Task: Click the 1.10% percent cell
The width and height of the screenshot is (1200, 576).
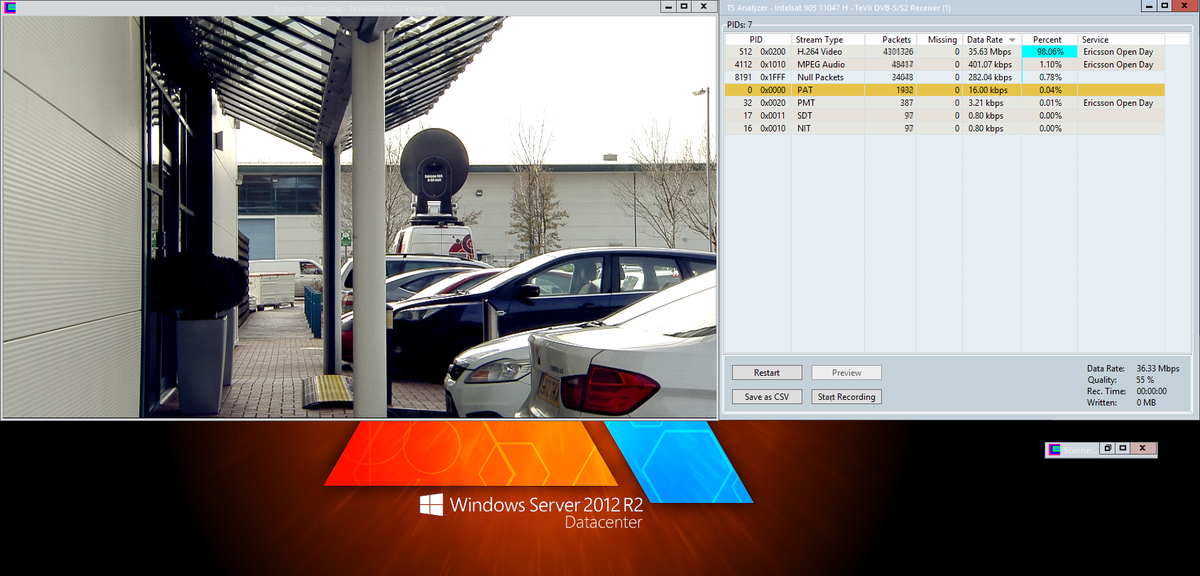Action: tap(1049, 64)
